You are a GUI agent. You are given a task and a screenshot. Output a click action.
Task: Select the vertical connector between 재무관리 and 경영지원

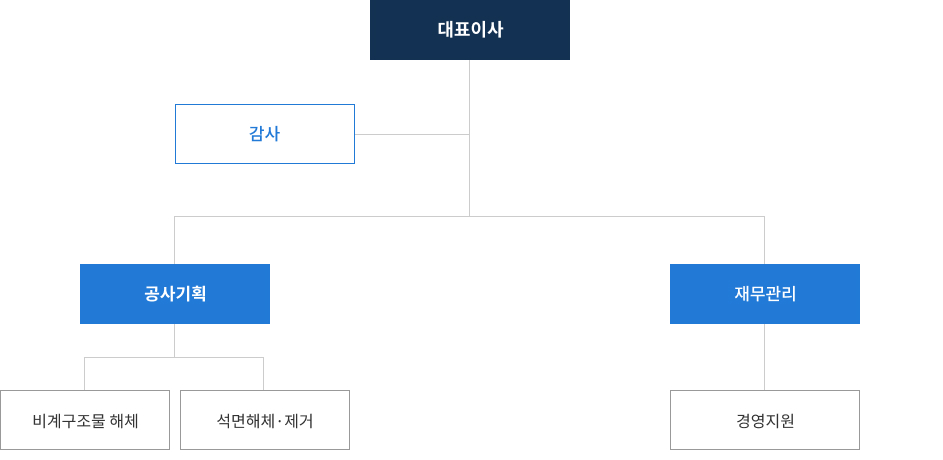764,357
